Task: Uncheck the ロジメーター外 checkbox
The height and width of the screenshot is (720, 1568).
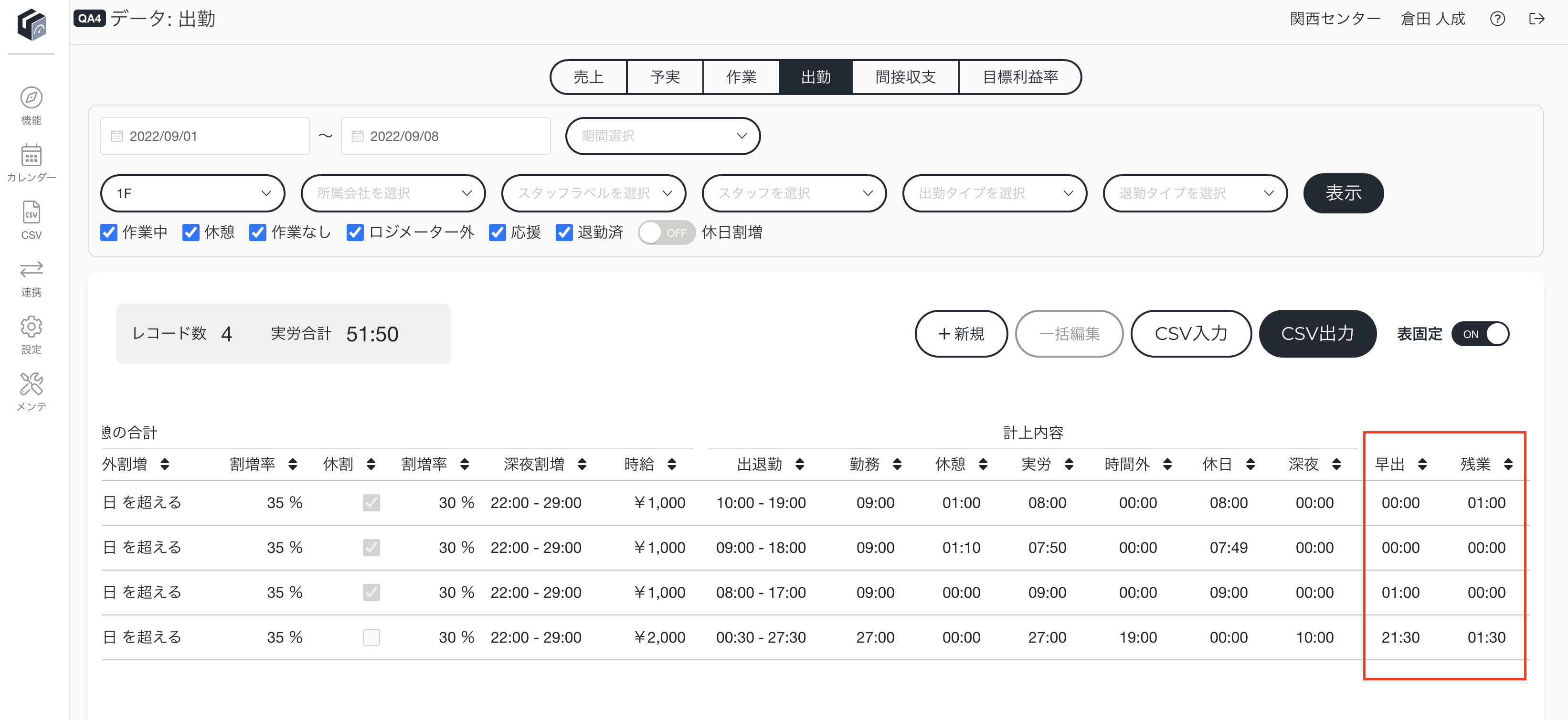Action: point(355,233)
